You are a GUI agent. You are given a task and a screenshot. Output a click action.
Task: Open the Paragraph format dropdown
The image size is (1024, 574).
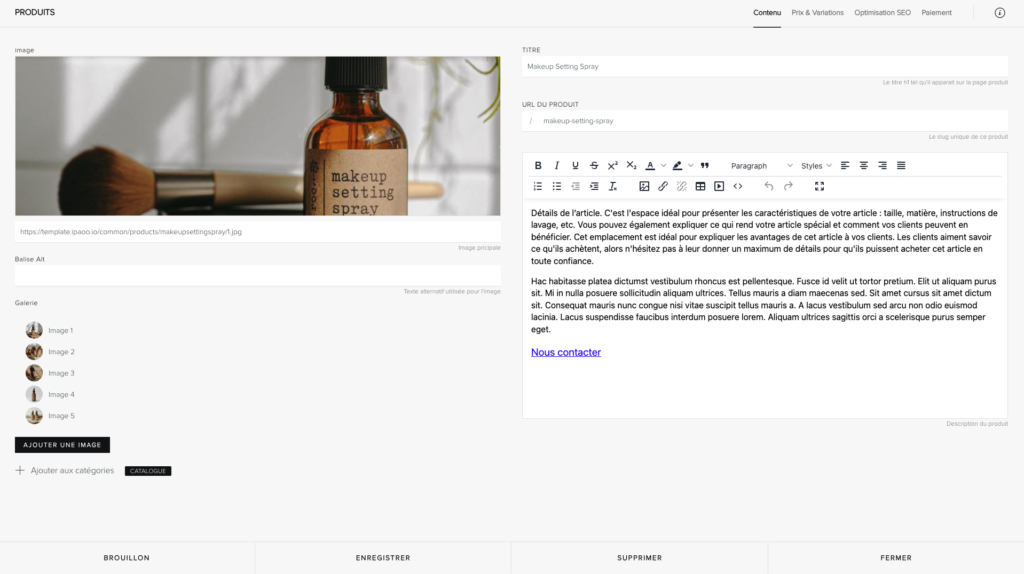point(761,166)
